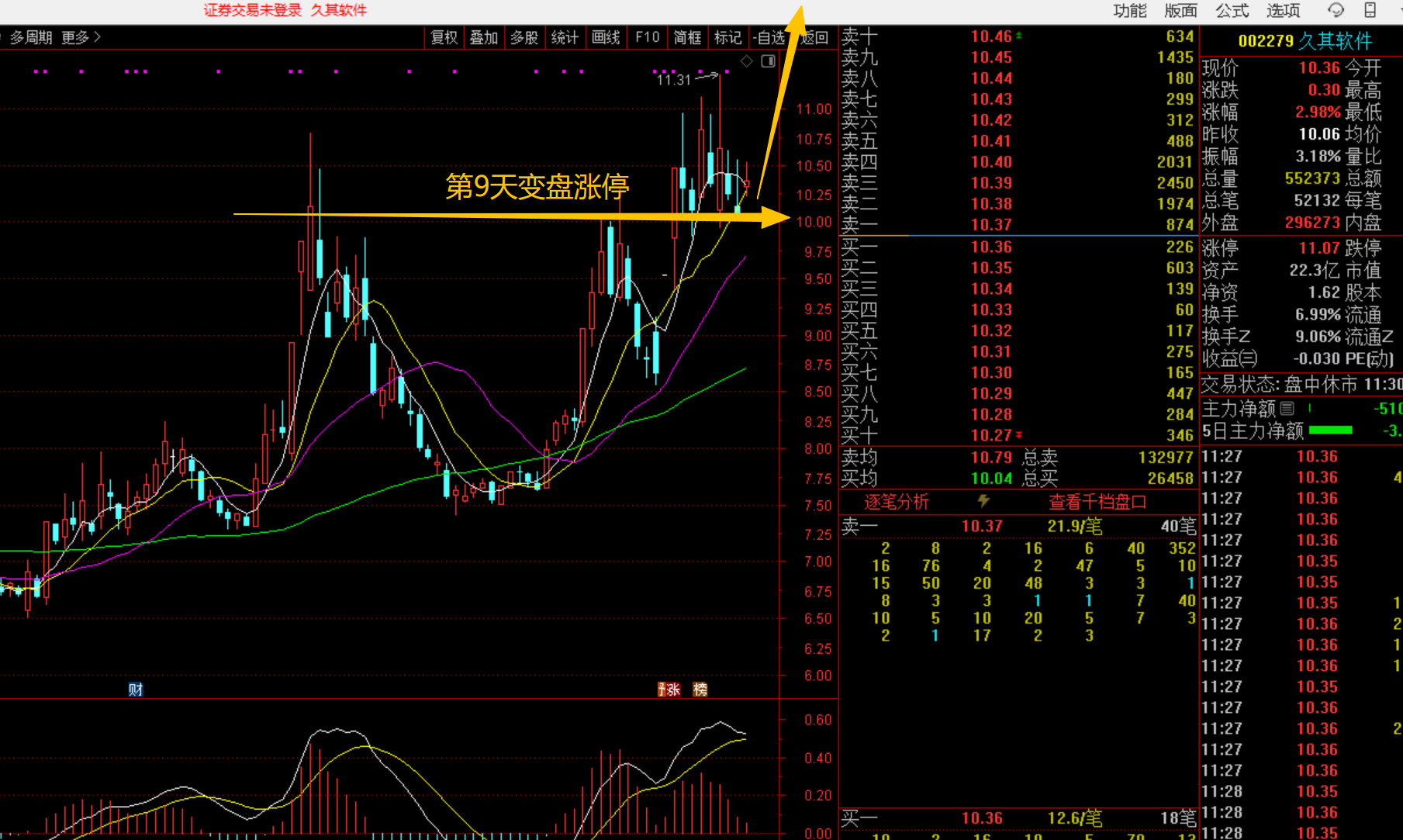This screenshot has width=1403, height=840.
Task: Click the 买五 price 10.32
Action: [x=991, y=331]
